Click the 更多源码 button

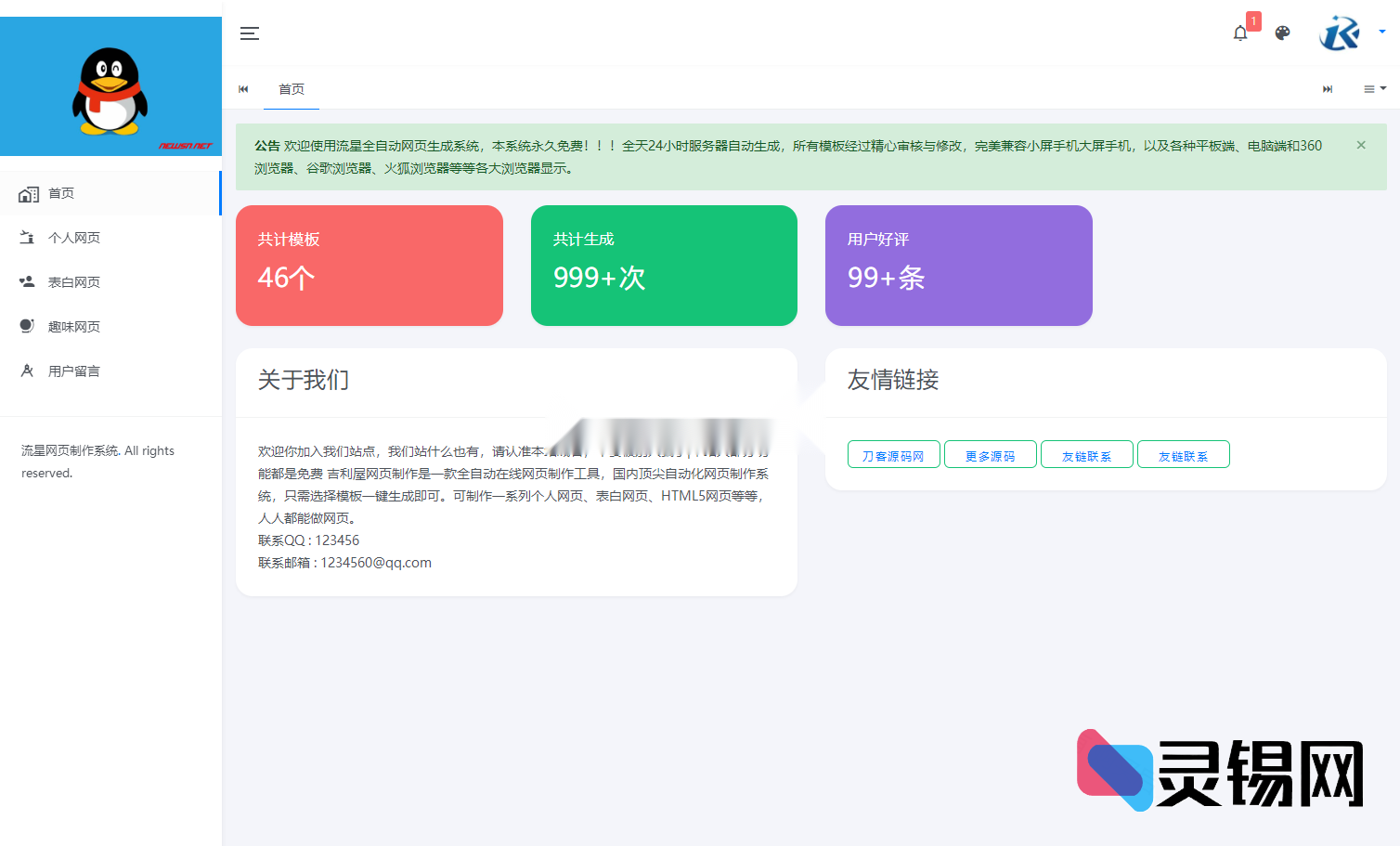click(x=990, y=454)
